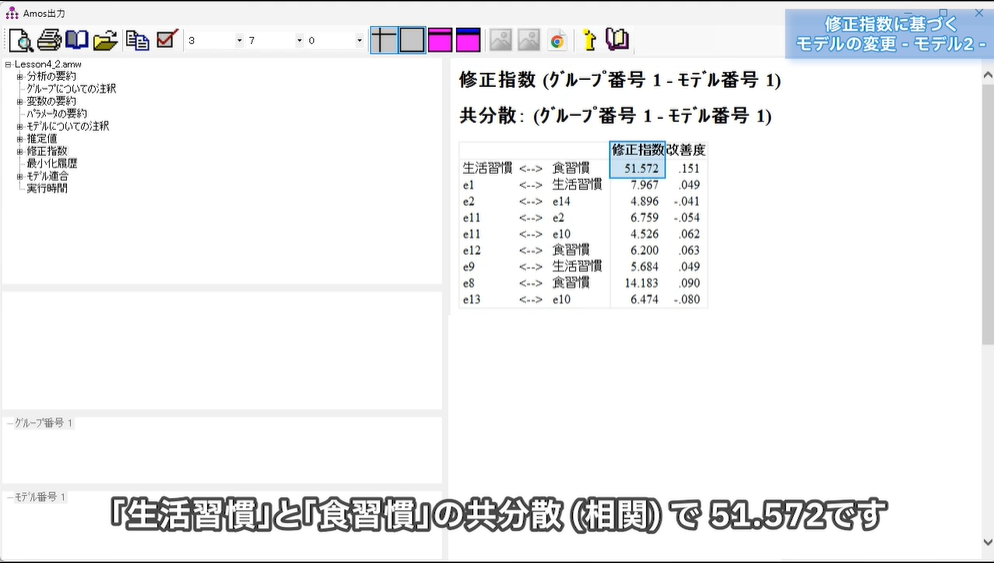The width and height of the screenshot is (994, 563).
Task: Toggle table rules with the crossed-lines icon
Action: [x=384, y=40]
